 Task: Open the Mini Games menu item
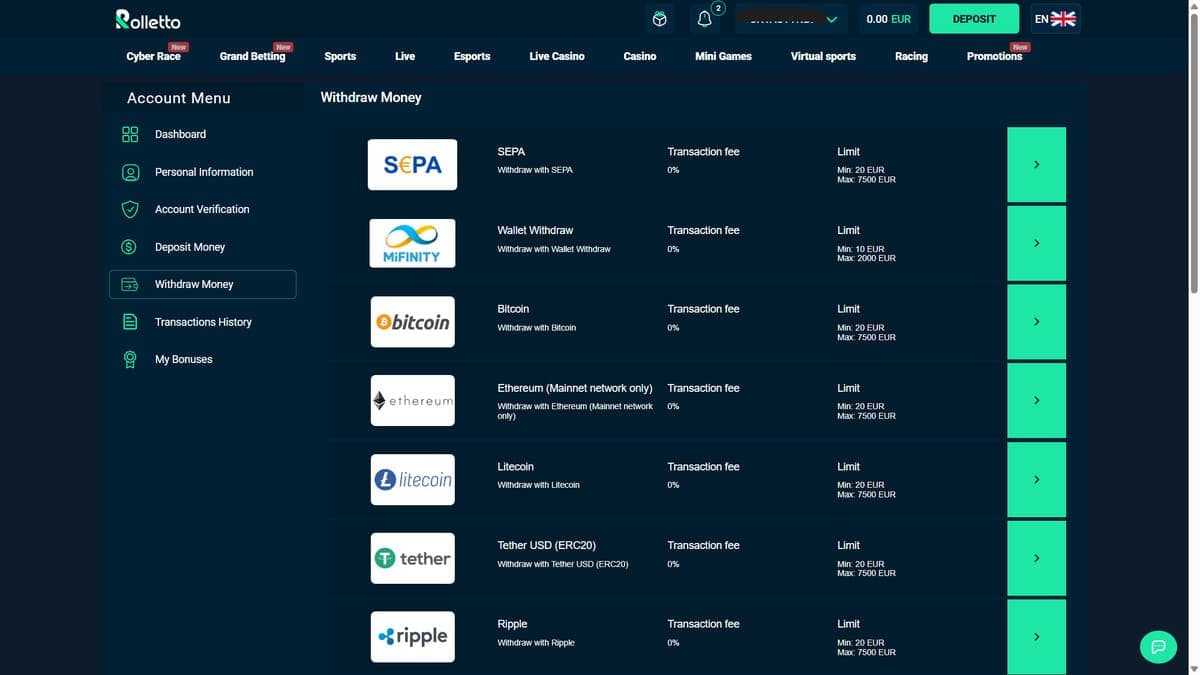click(723, 56)
